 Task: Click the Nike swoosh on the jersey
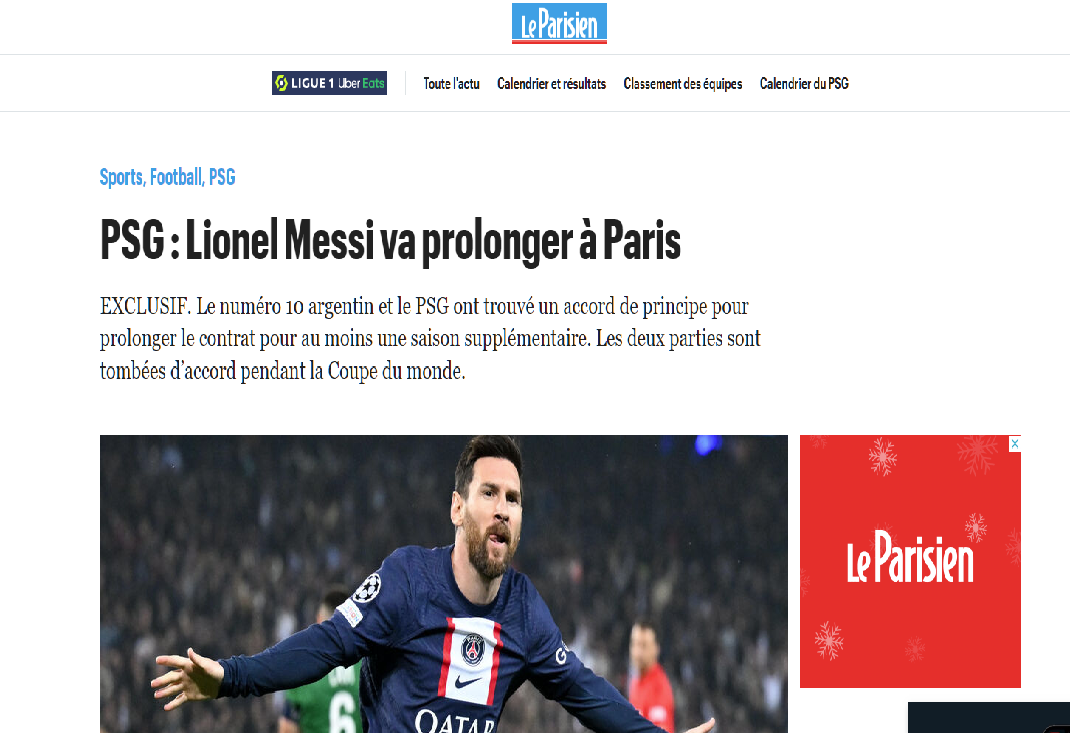(x=467, y=681)
